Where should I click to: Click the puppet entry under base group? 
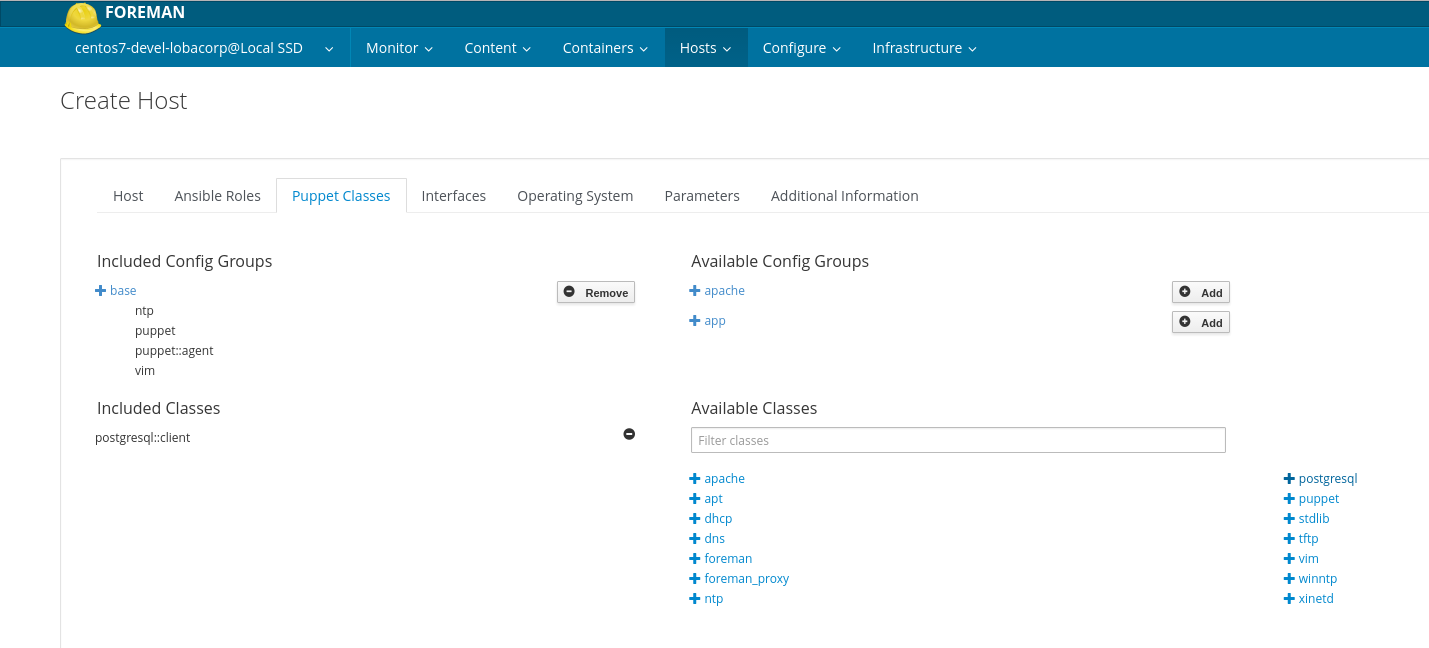(x=155, y=331)
